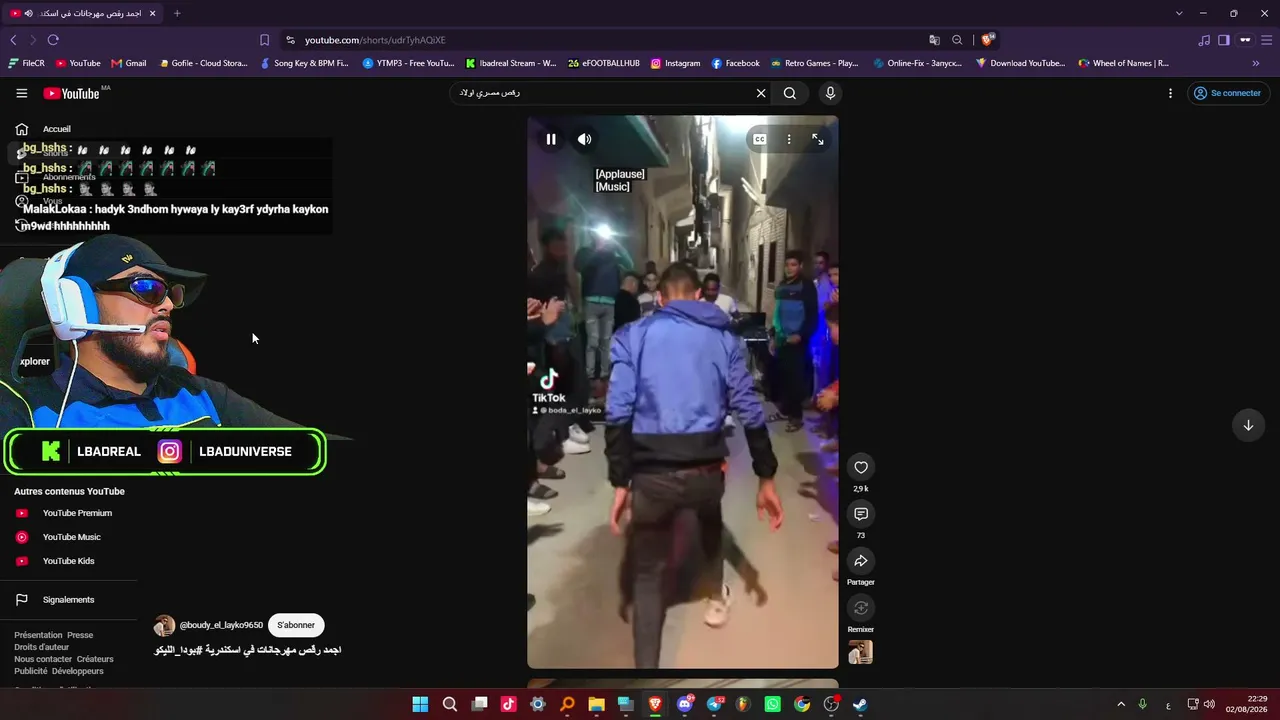Open the eFOOTBALLHUB bookmark

pyautogui.click(x=604, y=63)
